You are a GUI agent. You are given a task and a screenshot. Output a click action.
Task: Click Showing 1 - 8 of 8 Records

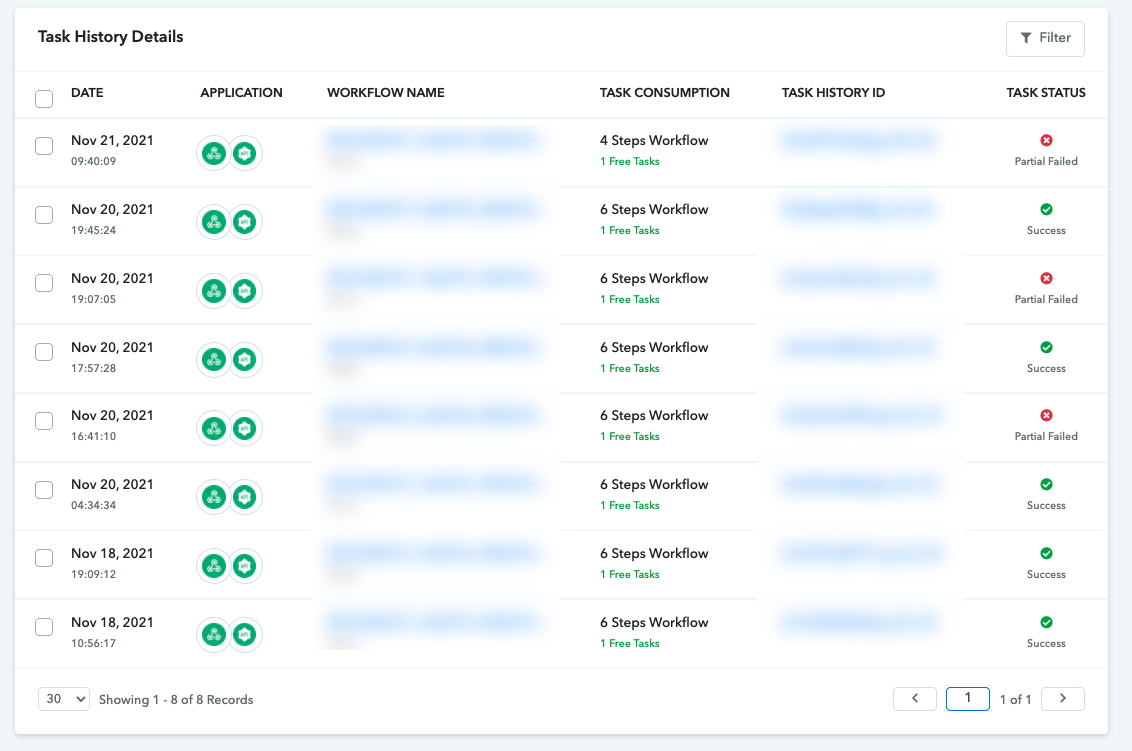point(176,700)
